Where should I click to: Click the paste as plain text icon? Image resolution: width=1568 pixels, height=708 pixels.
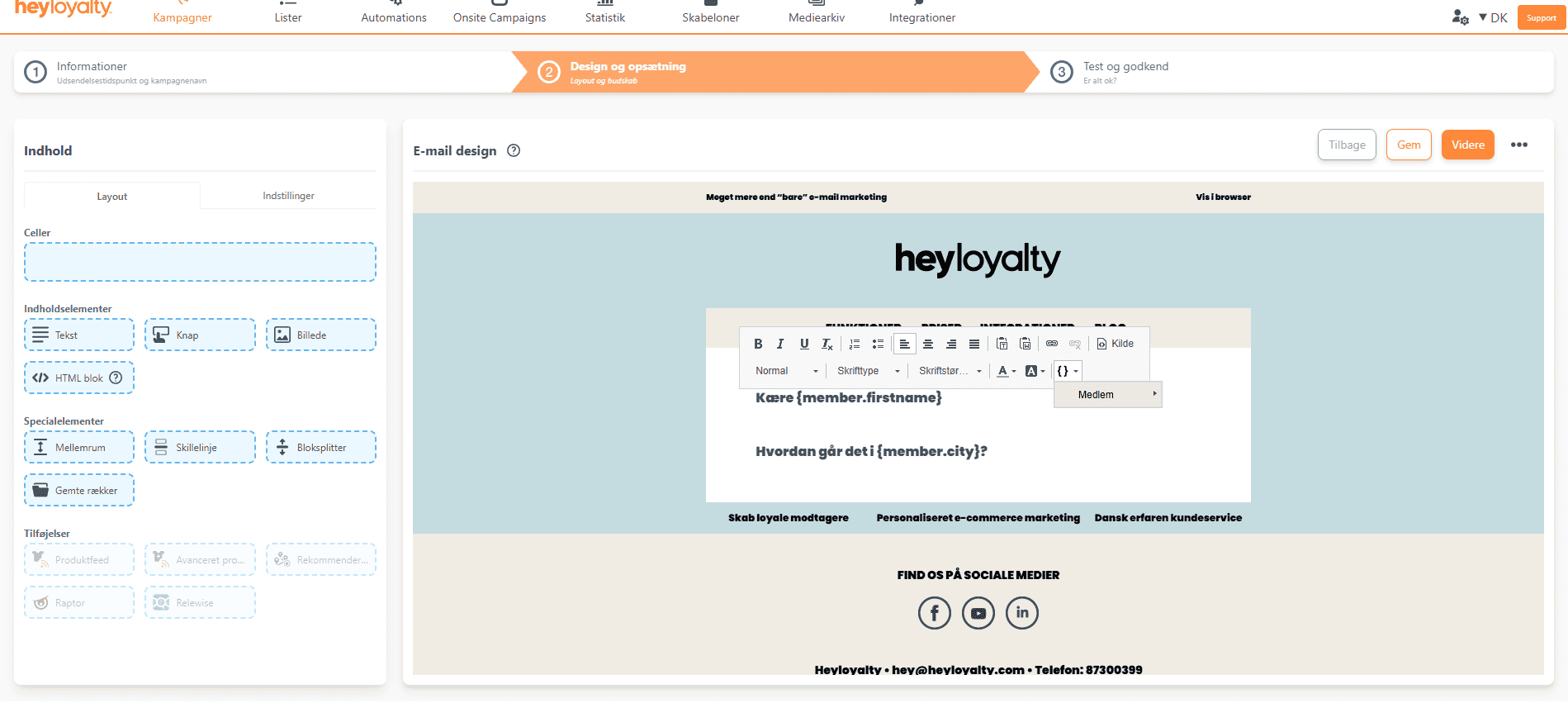point(1002,344)
